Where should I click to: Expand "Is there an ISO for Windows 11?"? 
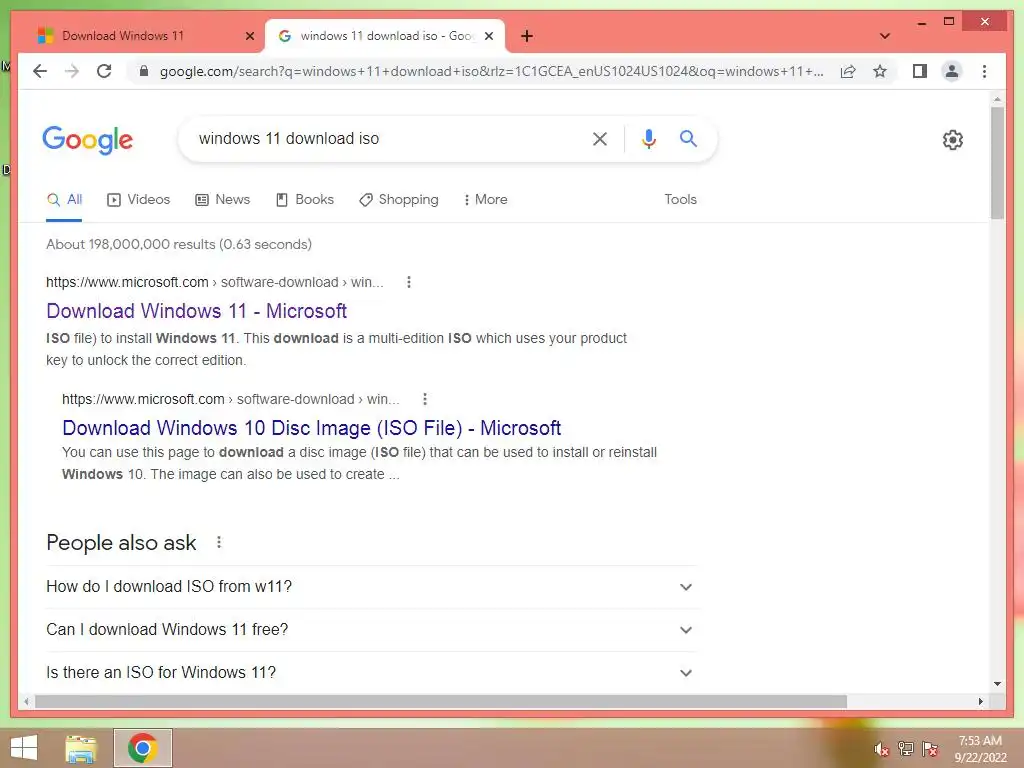(x=371, y=673)
